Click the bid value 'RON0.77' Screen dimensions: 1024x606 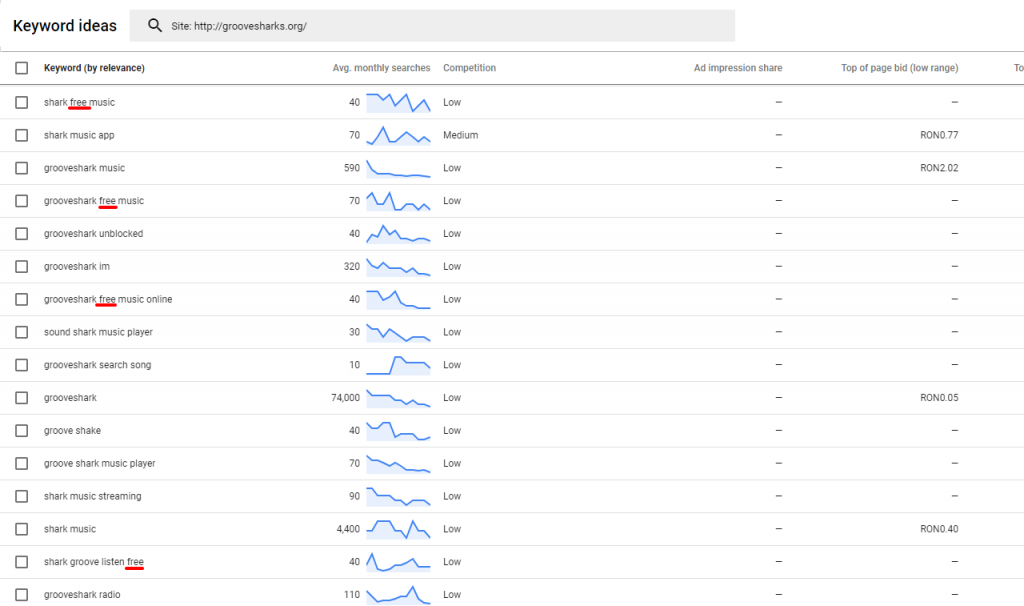[939, 135]
